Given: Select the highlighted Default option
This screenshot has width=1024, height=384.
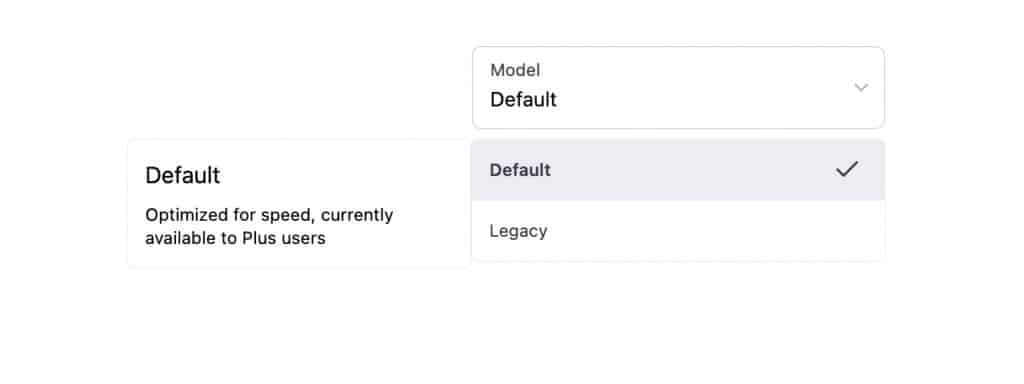Looking at the screenshot, I should pos(678,170).
